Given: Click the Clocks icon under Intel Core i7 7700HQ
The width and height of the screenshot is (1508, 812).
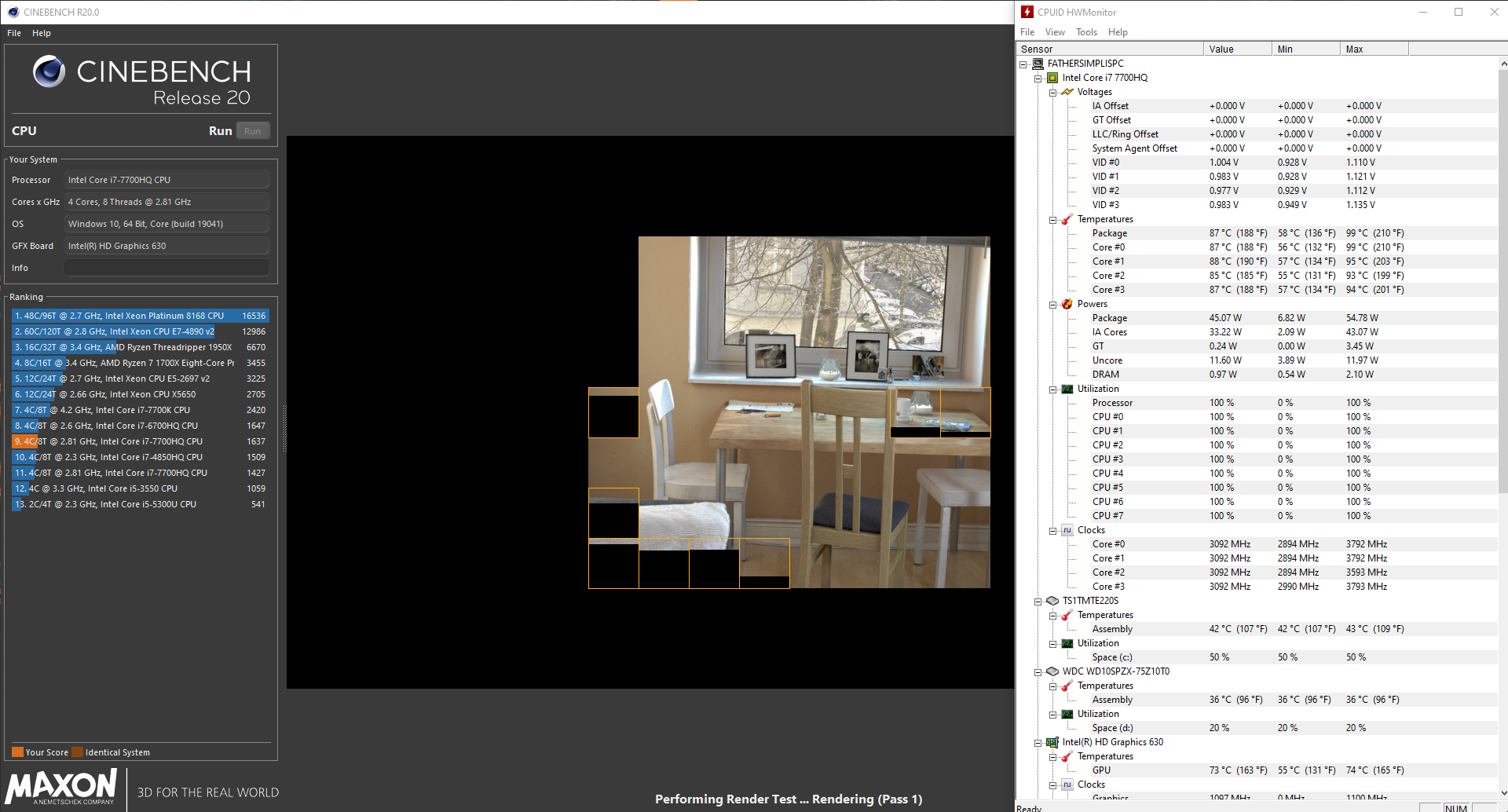Looking at the screenshot, I should point(1067,530).
